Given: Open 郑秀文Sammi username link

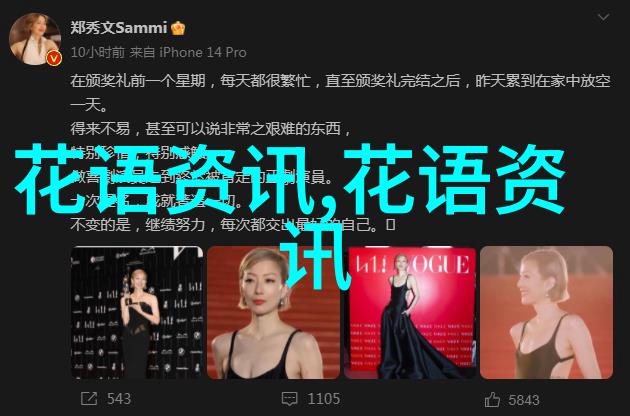Looking at the screenshot, I should pyautogui.click(x=119, y=28).
